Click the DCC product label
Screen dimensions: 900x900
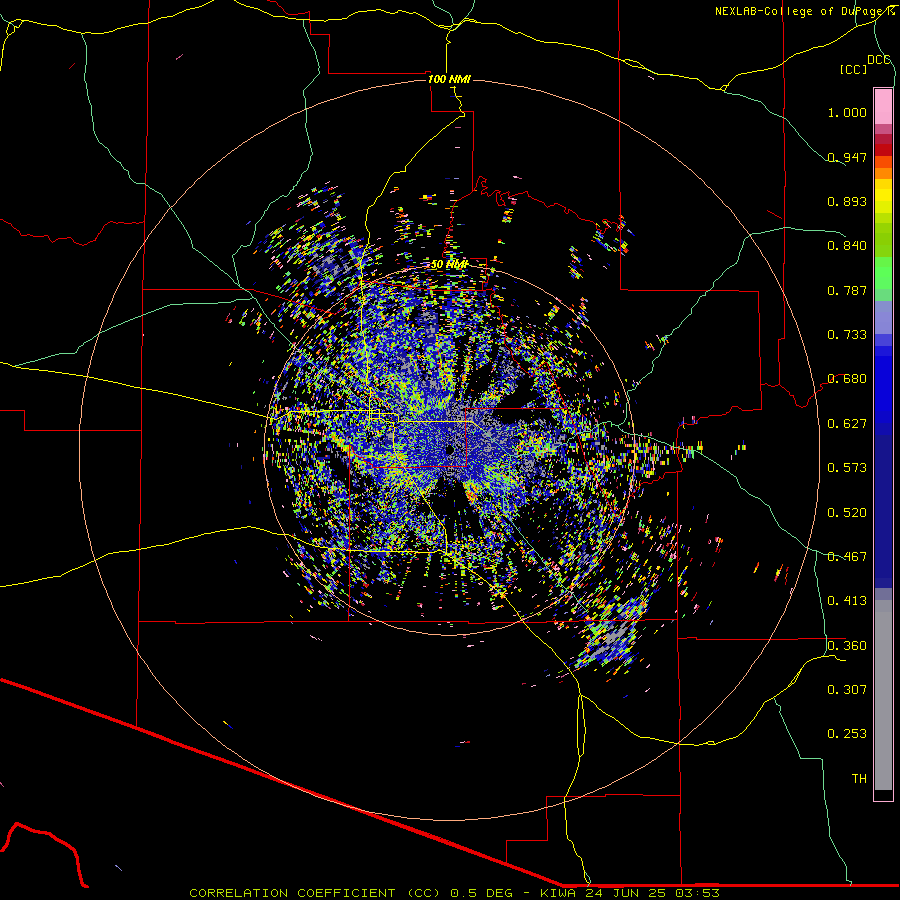click(879, 60)
